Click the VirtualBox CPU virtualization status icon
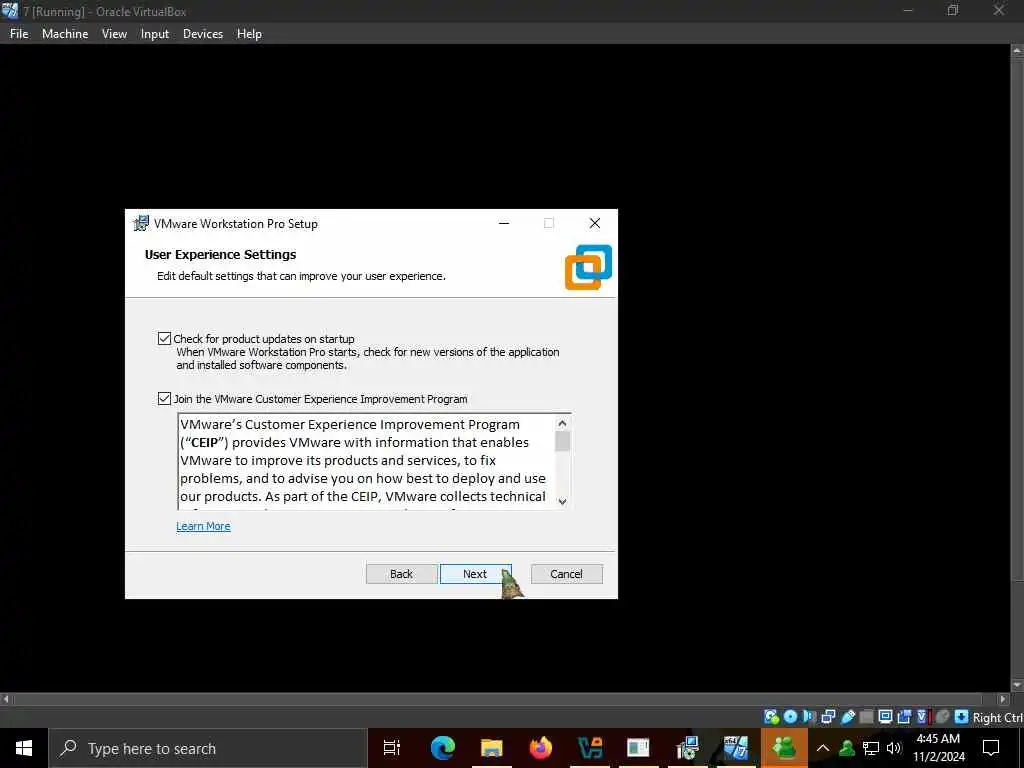1024x768 pixels. (922, 717)
